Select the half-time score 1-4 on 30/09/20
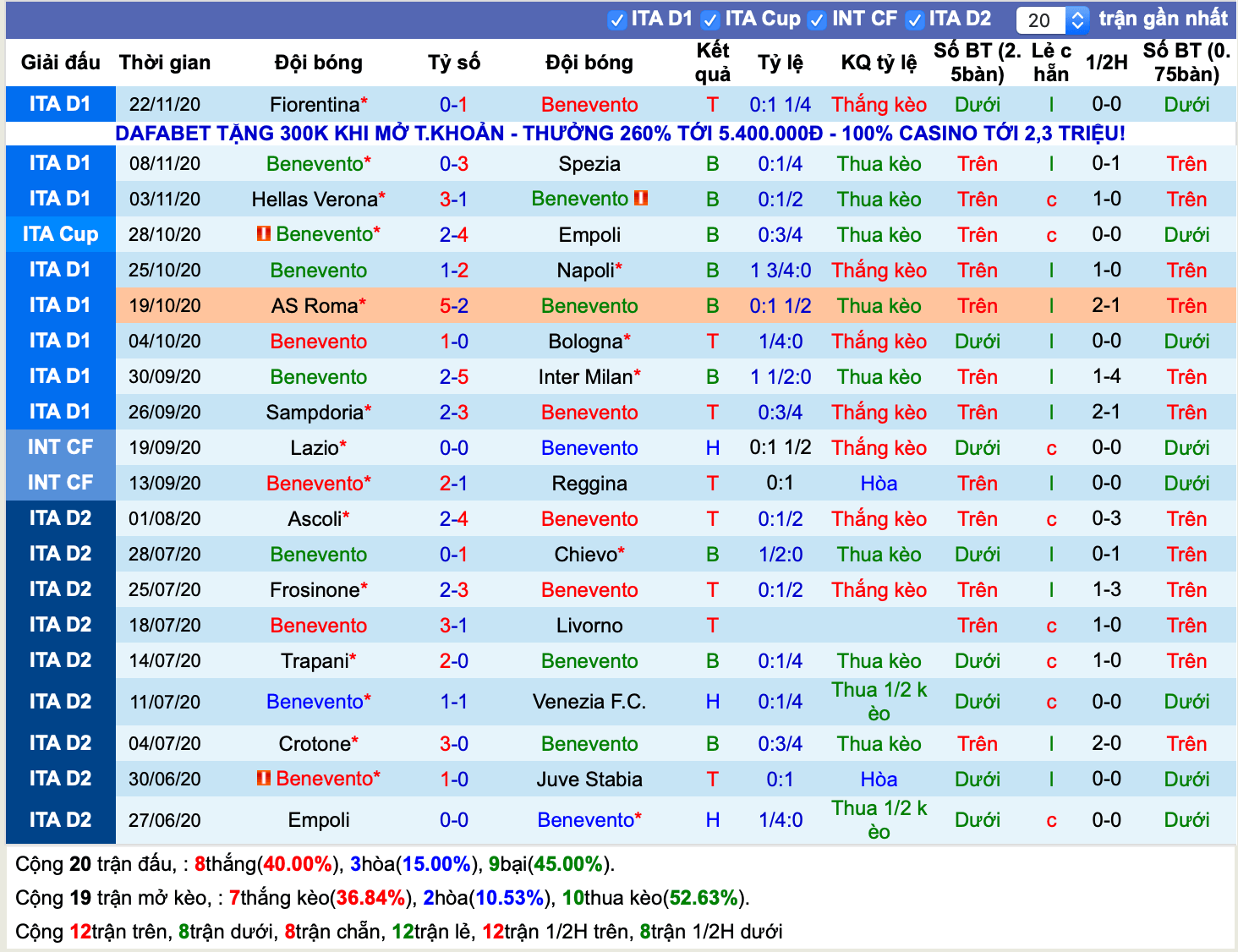The image size is (1238, 952). [x=1107, y=376]
